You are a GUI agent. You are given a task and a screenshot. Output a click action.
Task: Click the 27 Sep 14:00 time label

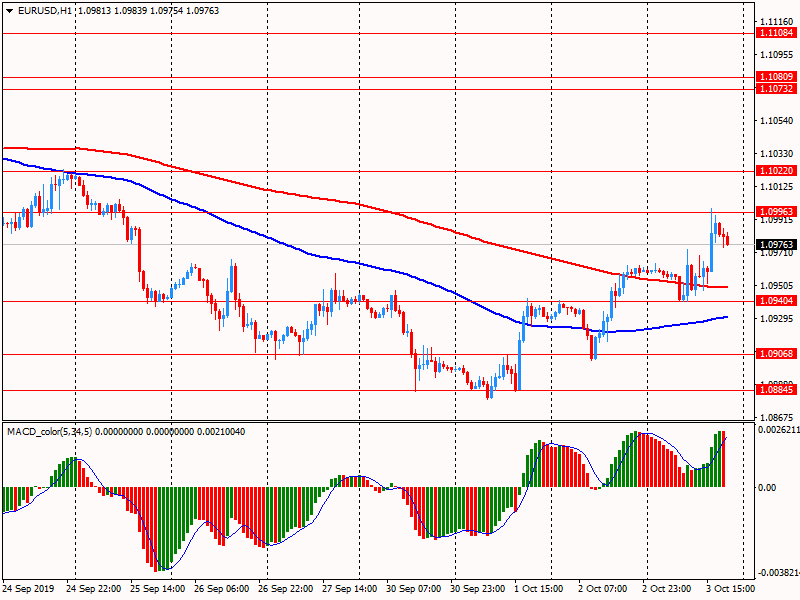click(x=350, y=589)
